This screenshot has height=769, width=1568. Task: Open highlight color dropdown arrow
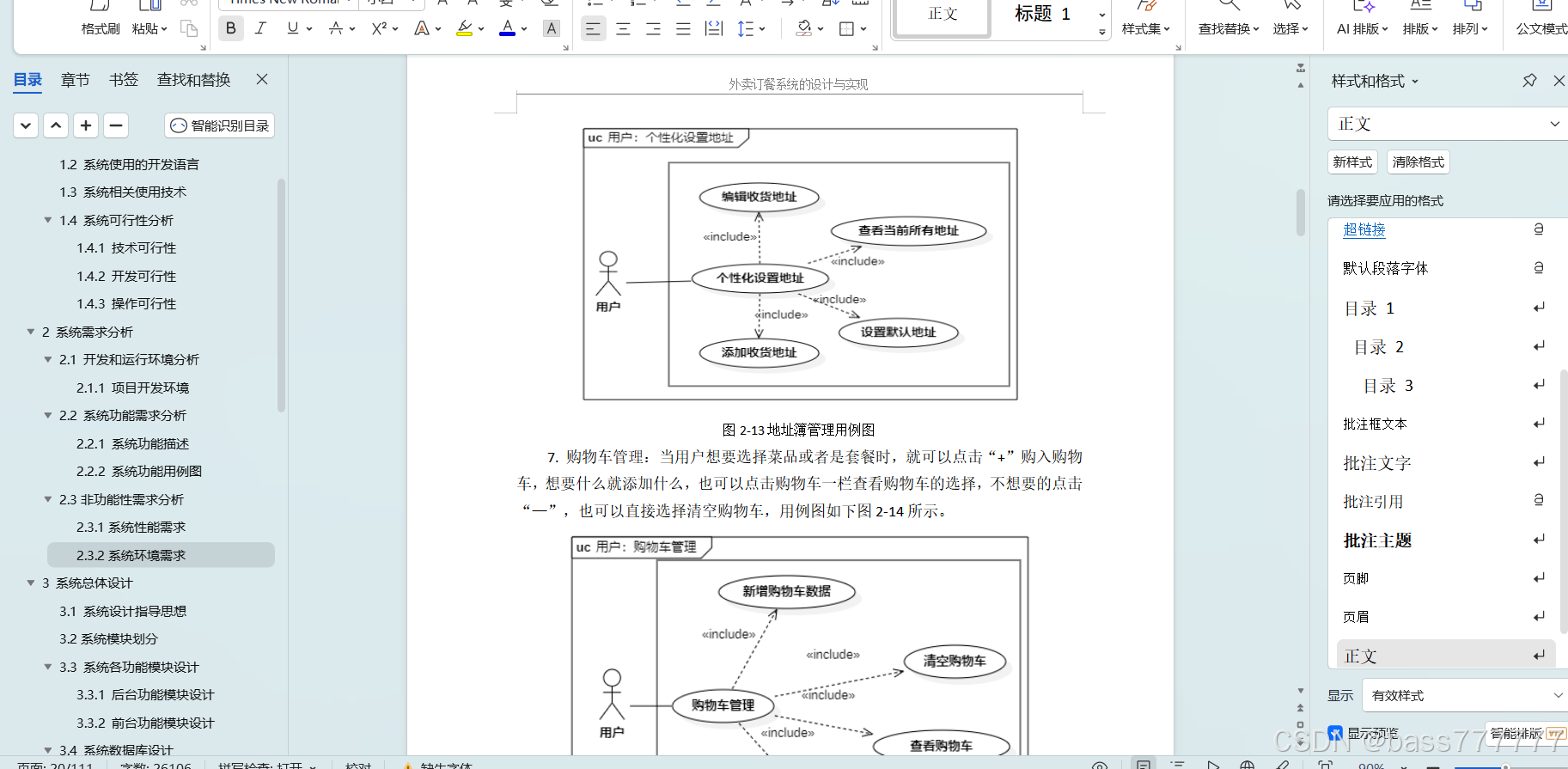coord(481,29)
